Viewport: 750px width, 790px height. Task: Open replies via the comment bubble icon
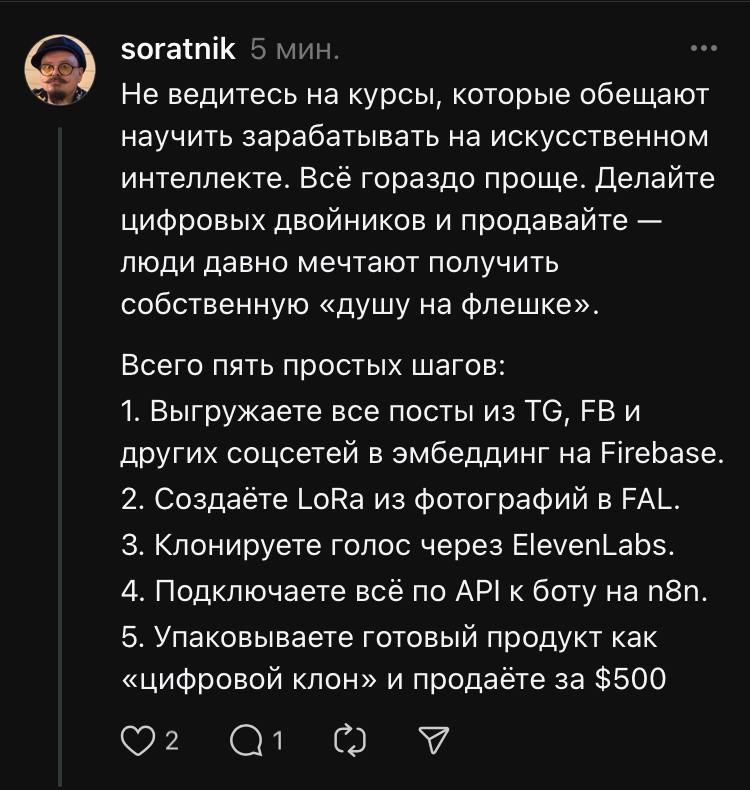click(244, 740)
